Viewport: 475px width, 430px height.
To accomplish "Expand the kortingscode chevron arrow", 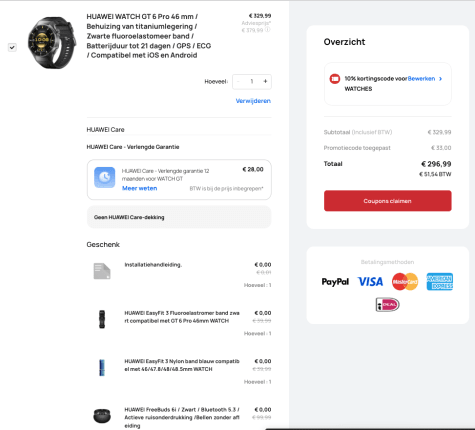I will click(440, 79).
